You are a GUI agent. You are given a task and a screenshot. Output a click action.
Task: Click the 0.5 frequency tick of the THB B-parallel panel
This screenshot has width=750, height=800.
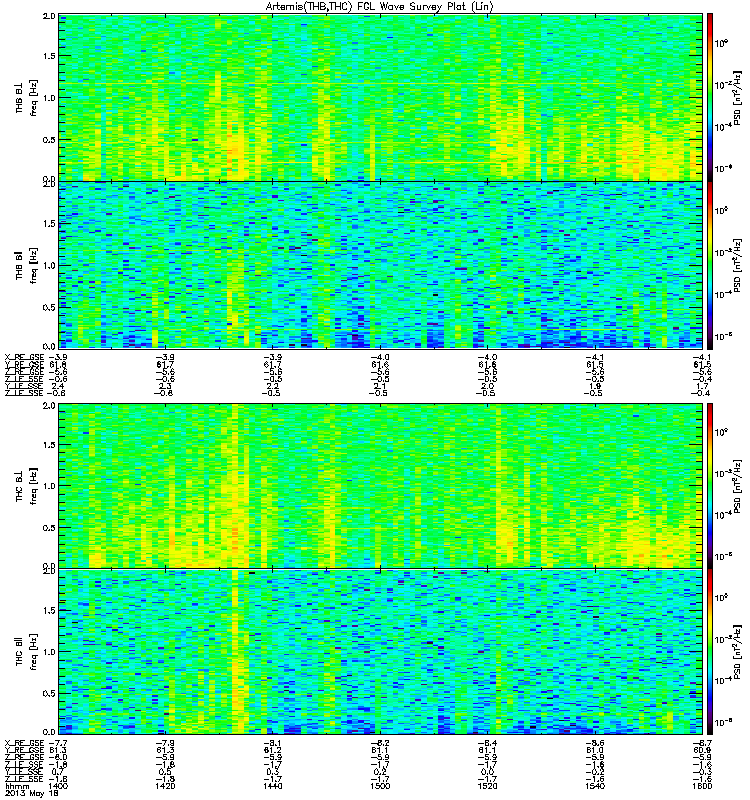coord(49,307)
